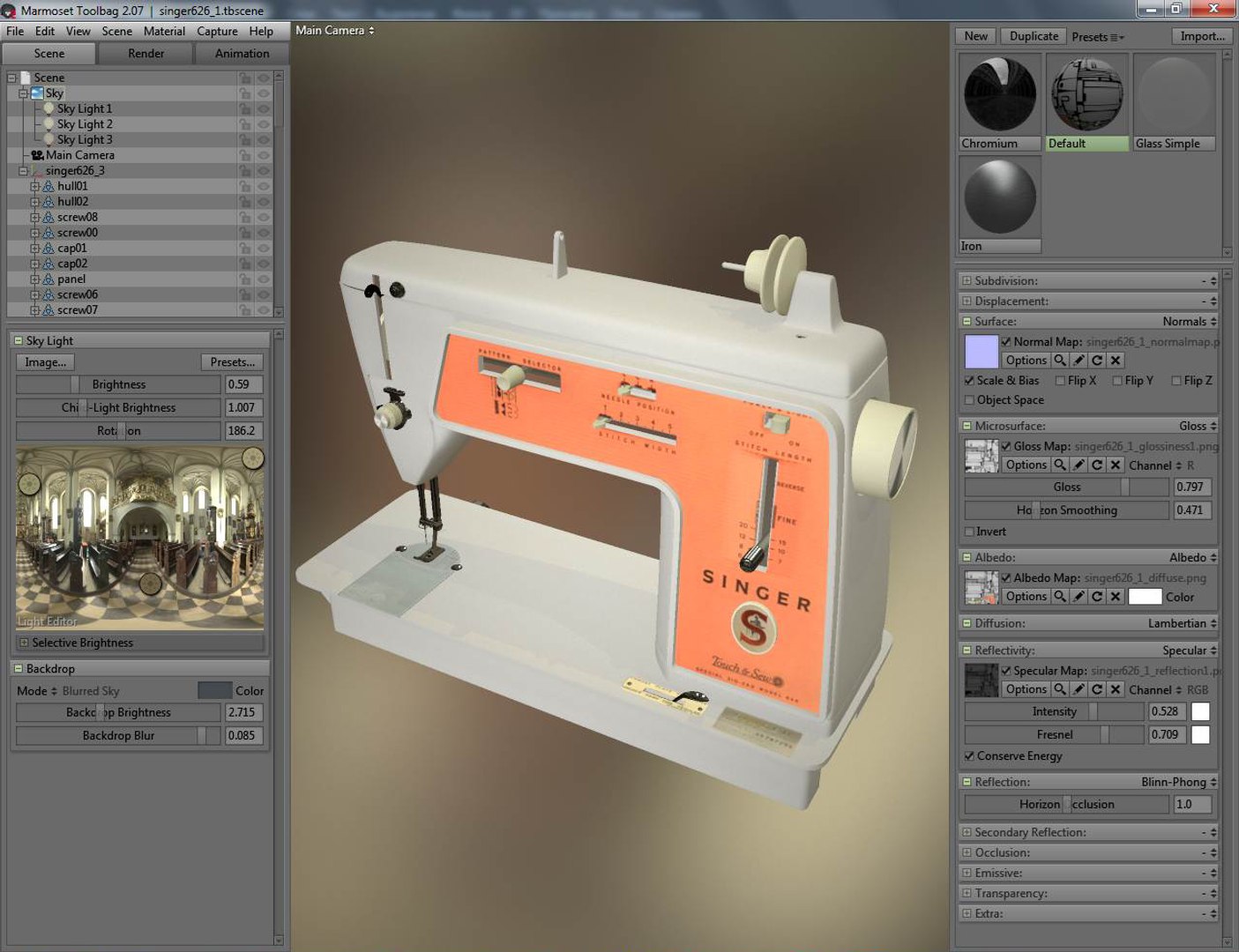
Task: Reload the specular map texture
Action: [1097, 689]
